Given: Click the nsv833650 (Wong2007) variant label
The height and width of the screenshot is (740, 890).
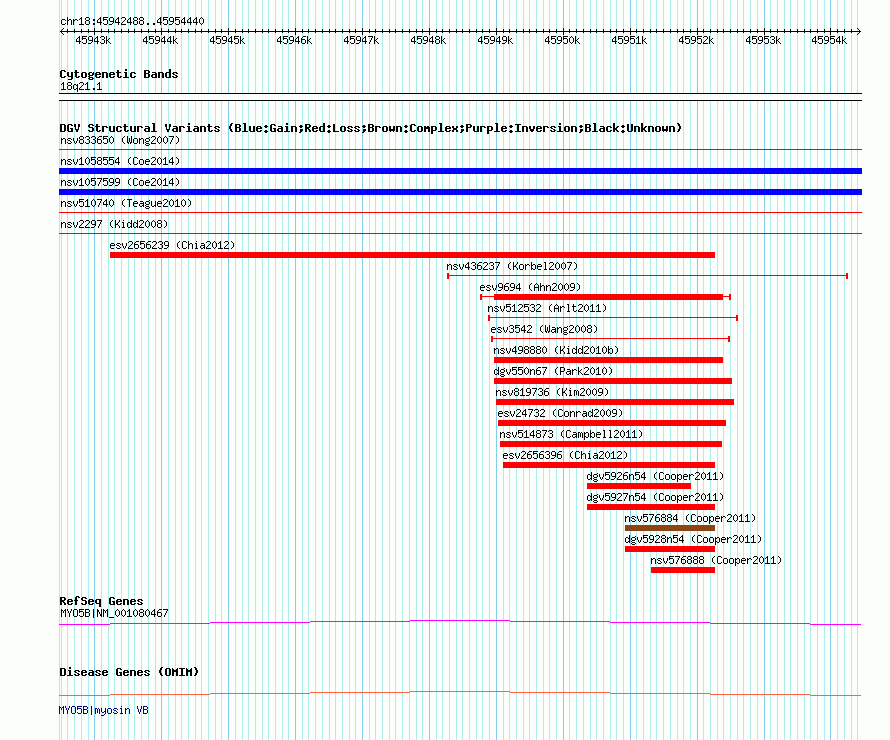Looking at the screenshot, I should tap(120, 140).
